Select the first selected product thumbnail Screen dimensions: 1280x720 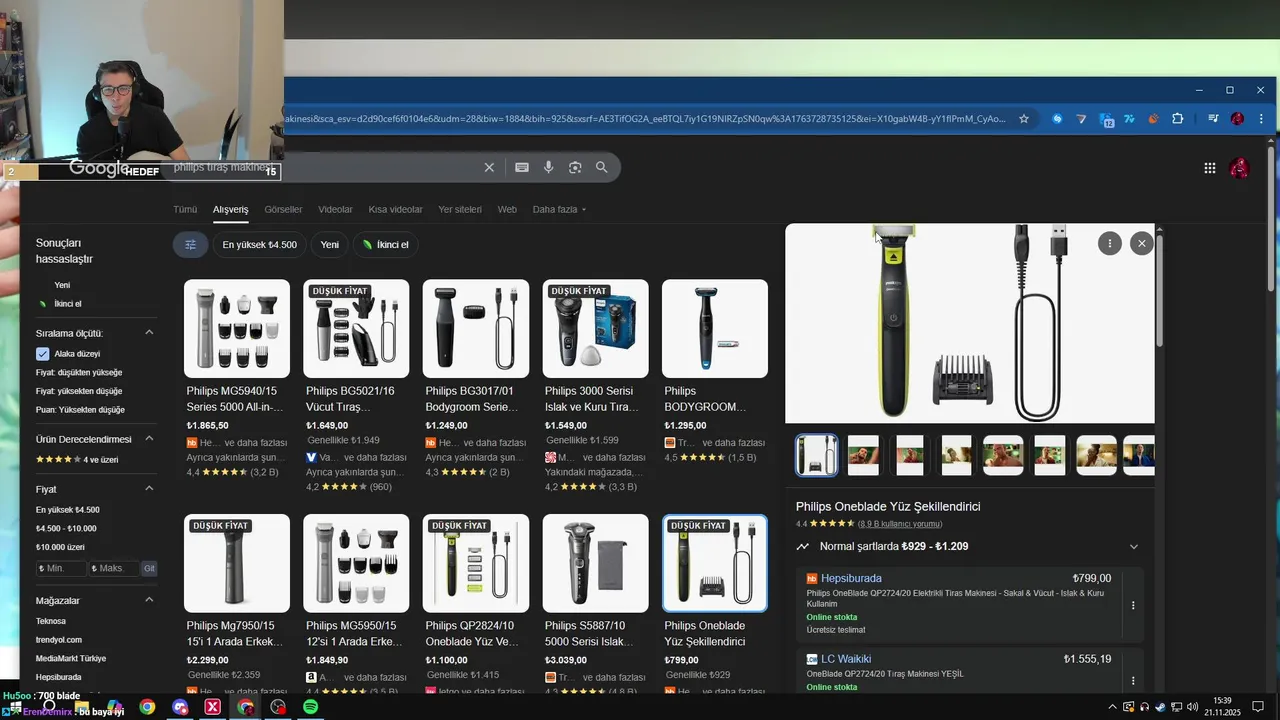point(817,455)
